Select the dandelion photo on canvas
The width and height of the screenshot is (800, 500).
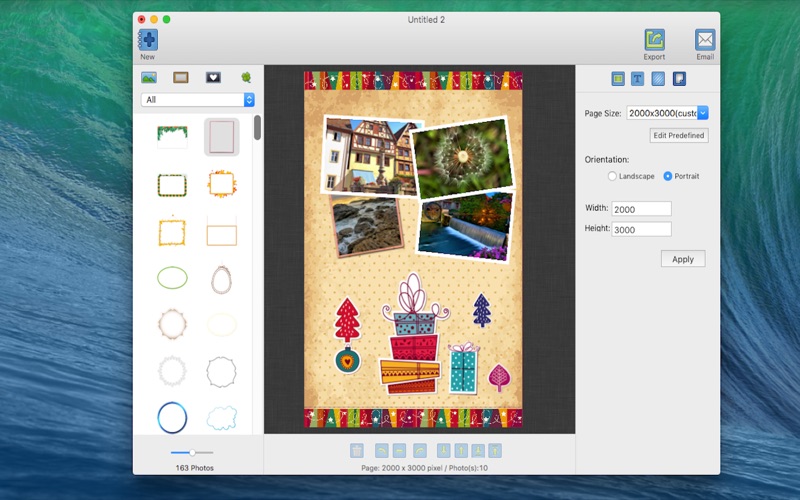[x=462, y=159]
